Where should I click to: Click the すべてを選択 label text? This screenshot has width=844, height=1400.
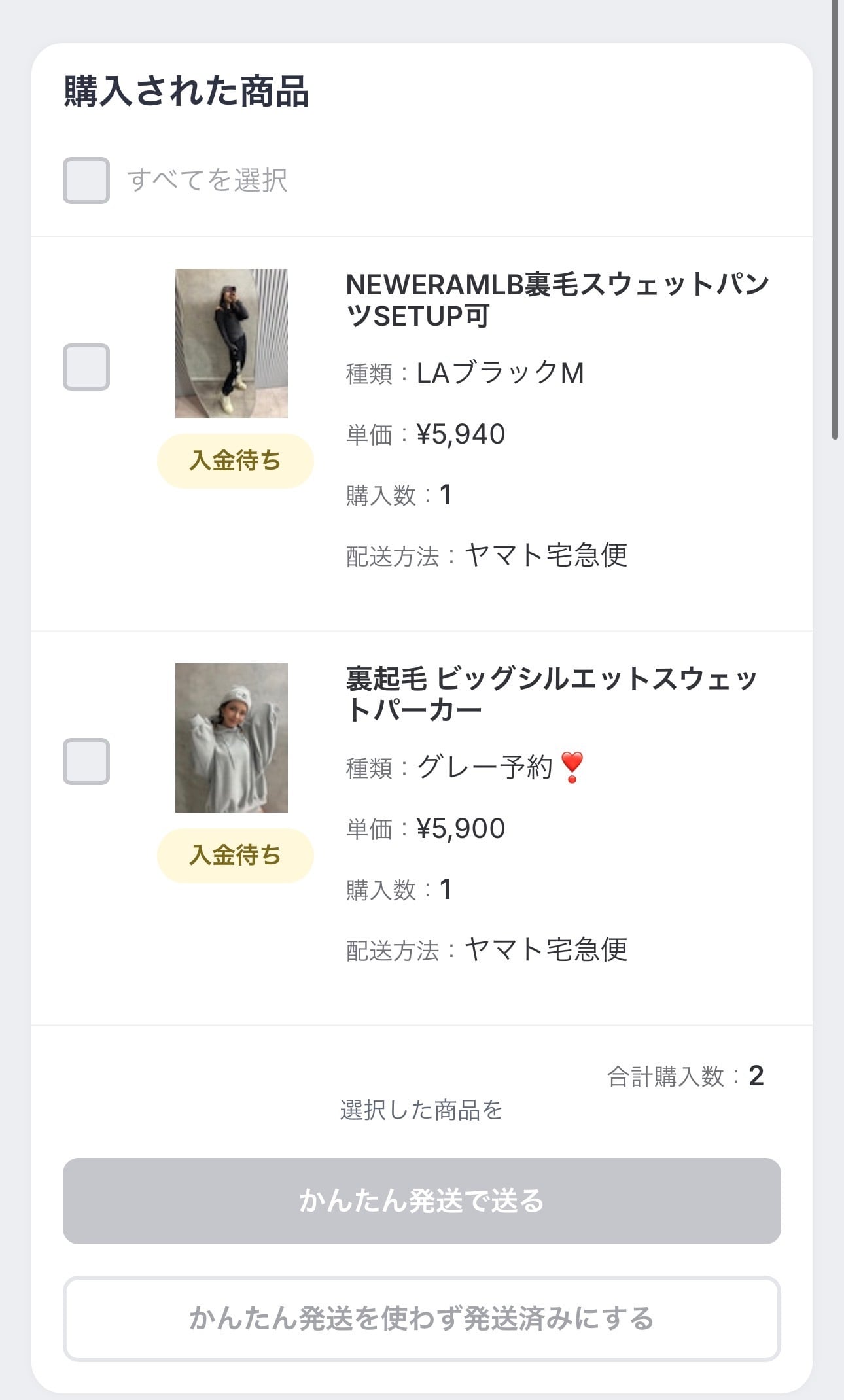pyautogui.click(x=207, y=181)
